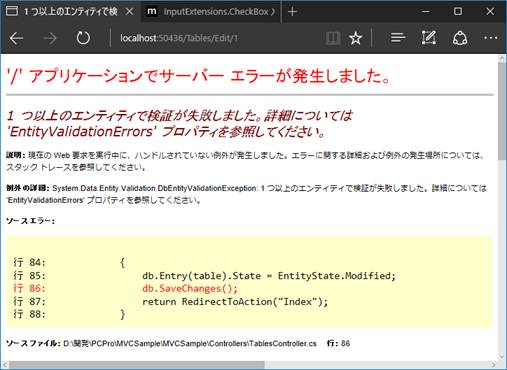This screenshot has width=507, height=370.
Task: Click the horizontal scrollbar thumb
Action: [x=137, y=365]
